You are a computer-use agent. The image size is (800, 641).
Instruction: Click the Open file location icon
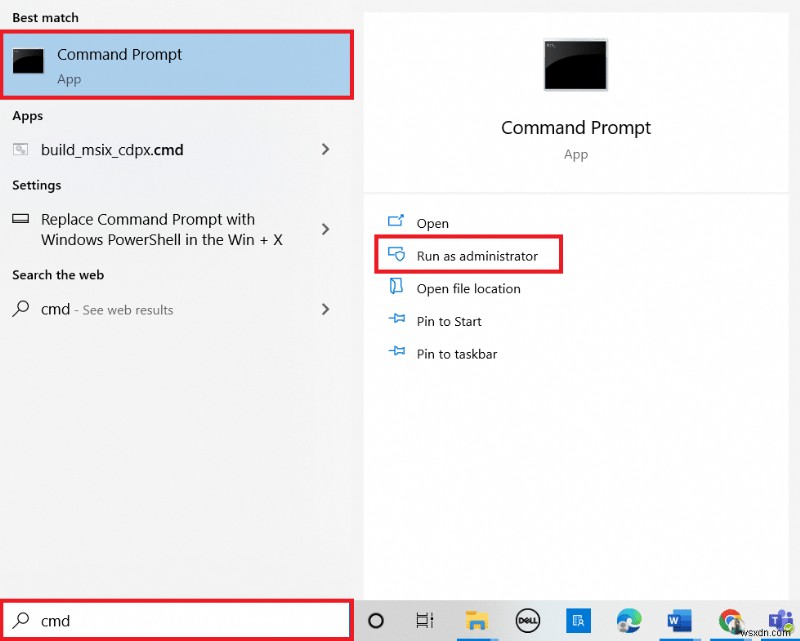(x=398, y=288)
